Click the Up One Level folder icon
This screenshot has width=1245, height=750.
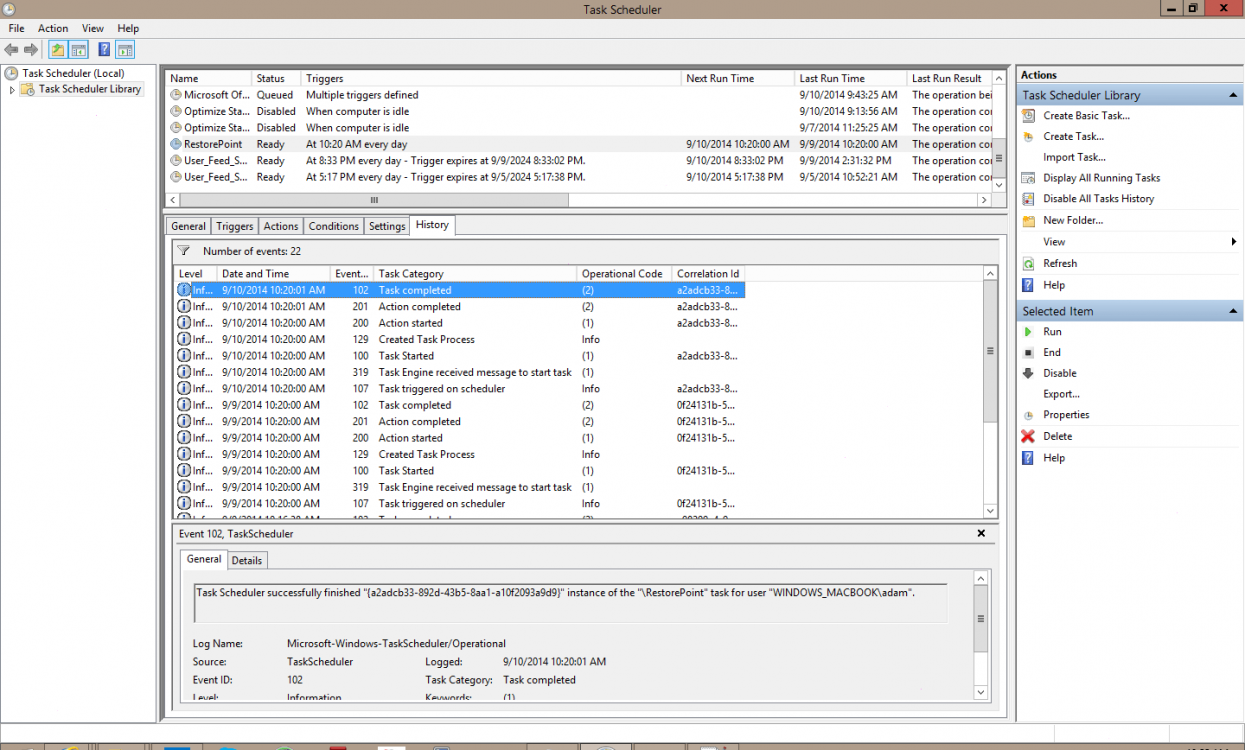58,50
